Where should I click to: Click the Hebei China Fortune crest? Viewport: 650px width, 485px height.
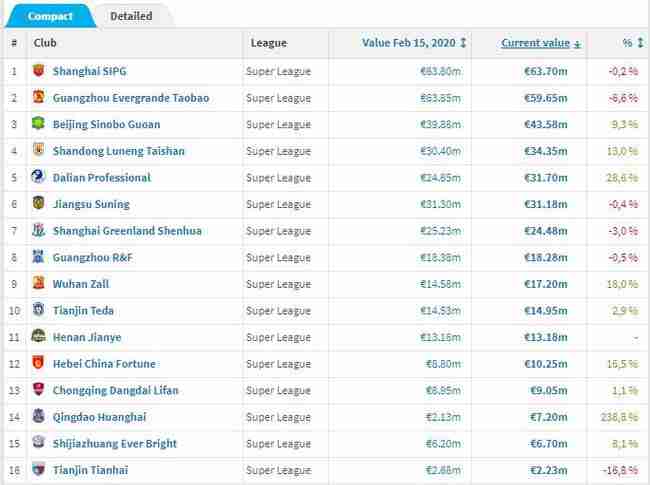(x=38, y=363)
